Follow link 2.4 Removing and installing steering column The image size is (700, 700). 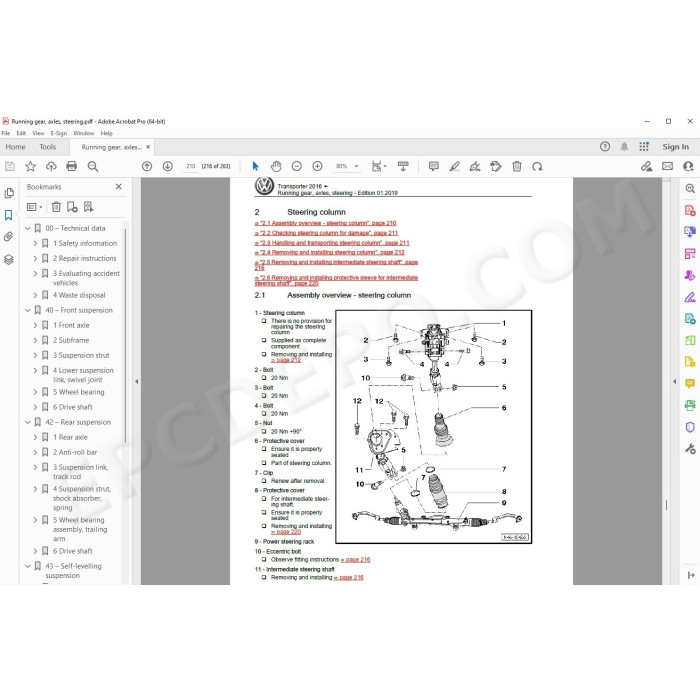(329, 252)
